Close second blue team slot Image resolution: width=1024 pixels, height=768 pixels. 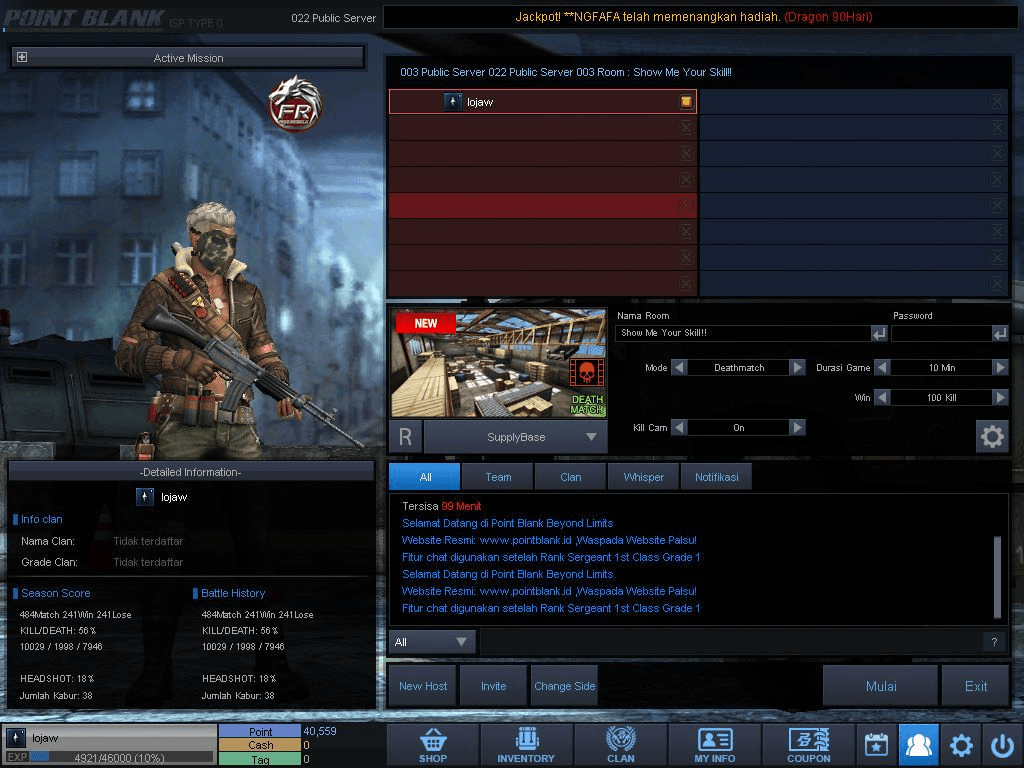coord(997,127)
